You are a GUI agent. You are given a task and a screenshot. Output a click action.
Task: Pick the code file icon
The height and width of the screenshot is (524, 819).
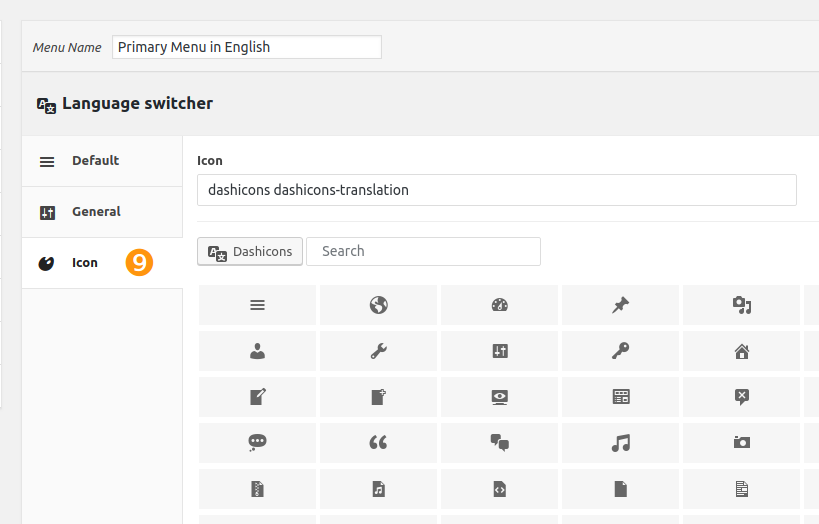tap(499, 489)
